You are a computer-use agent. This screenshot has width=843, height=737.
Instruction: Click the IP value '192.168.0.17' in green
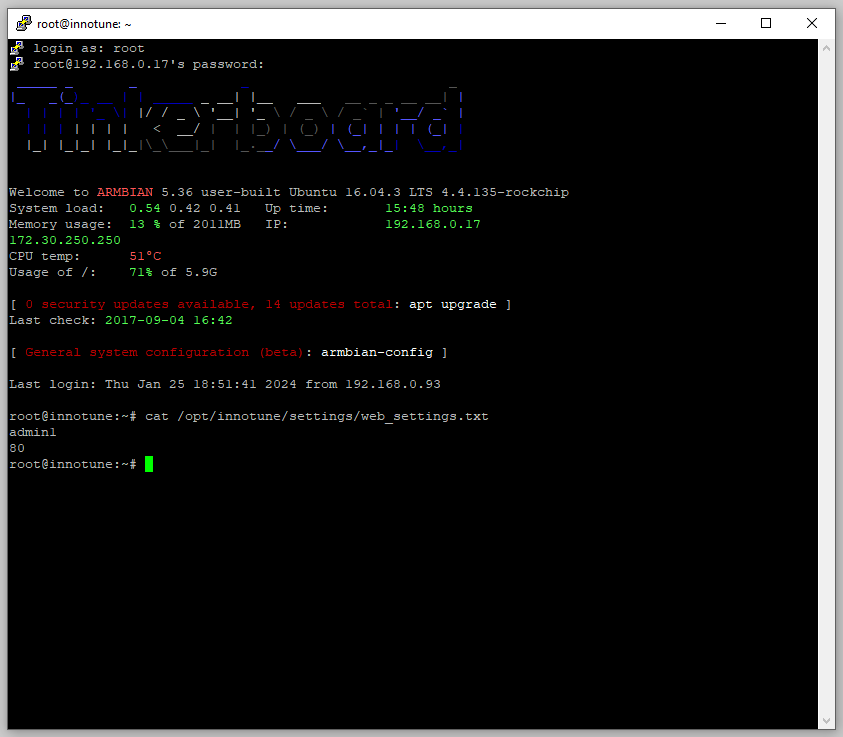pos(433,224)
